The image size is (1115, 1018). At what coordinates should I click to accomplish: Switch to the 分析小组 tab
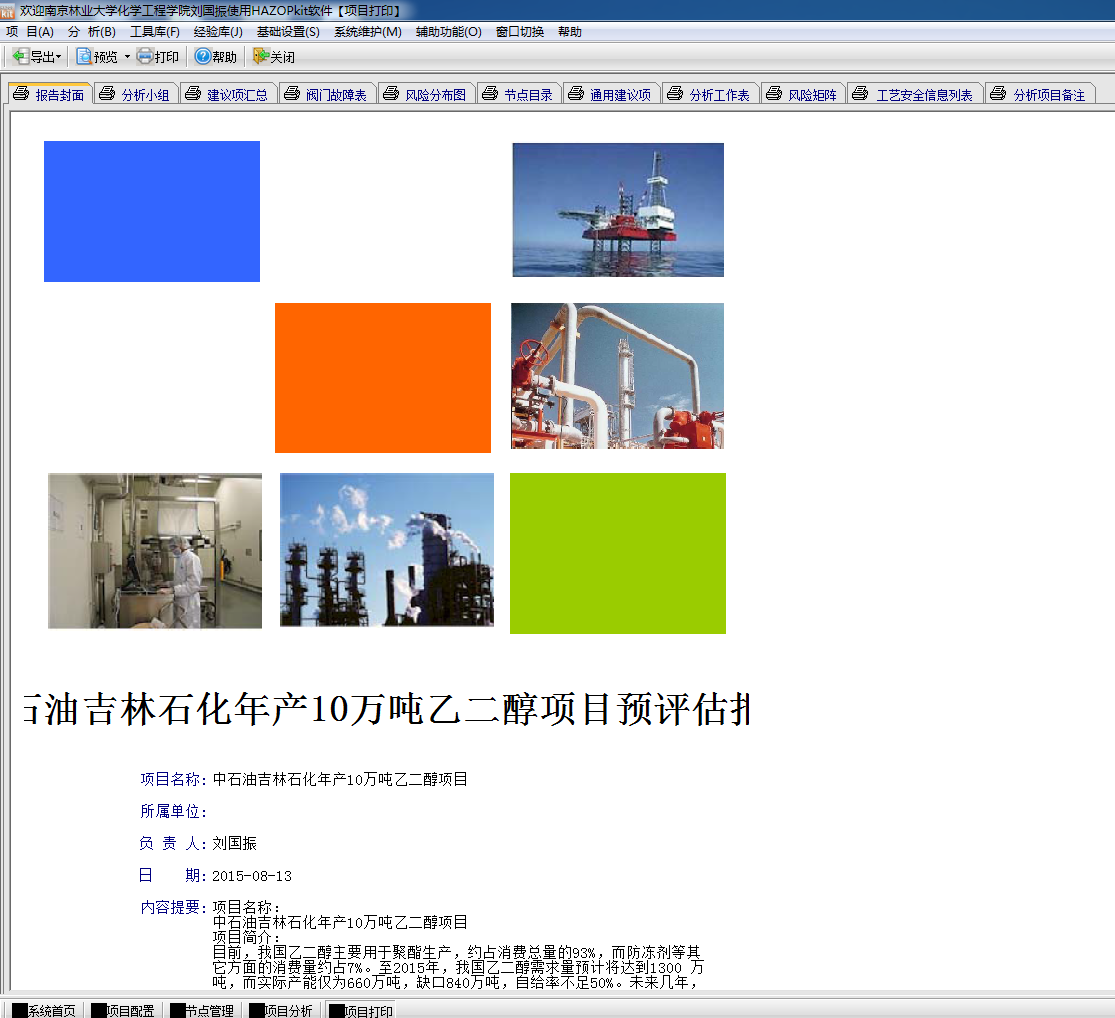(x=136, y=94)
